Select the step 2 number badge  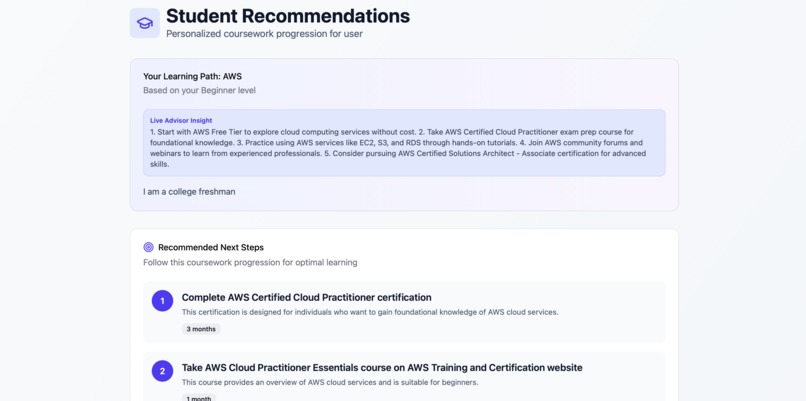click(x=162, y=371)
